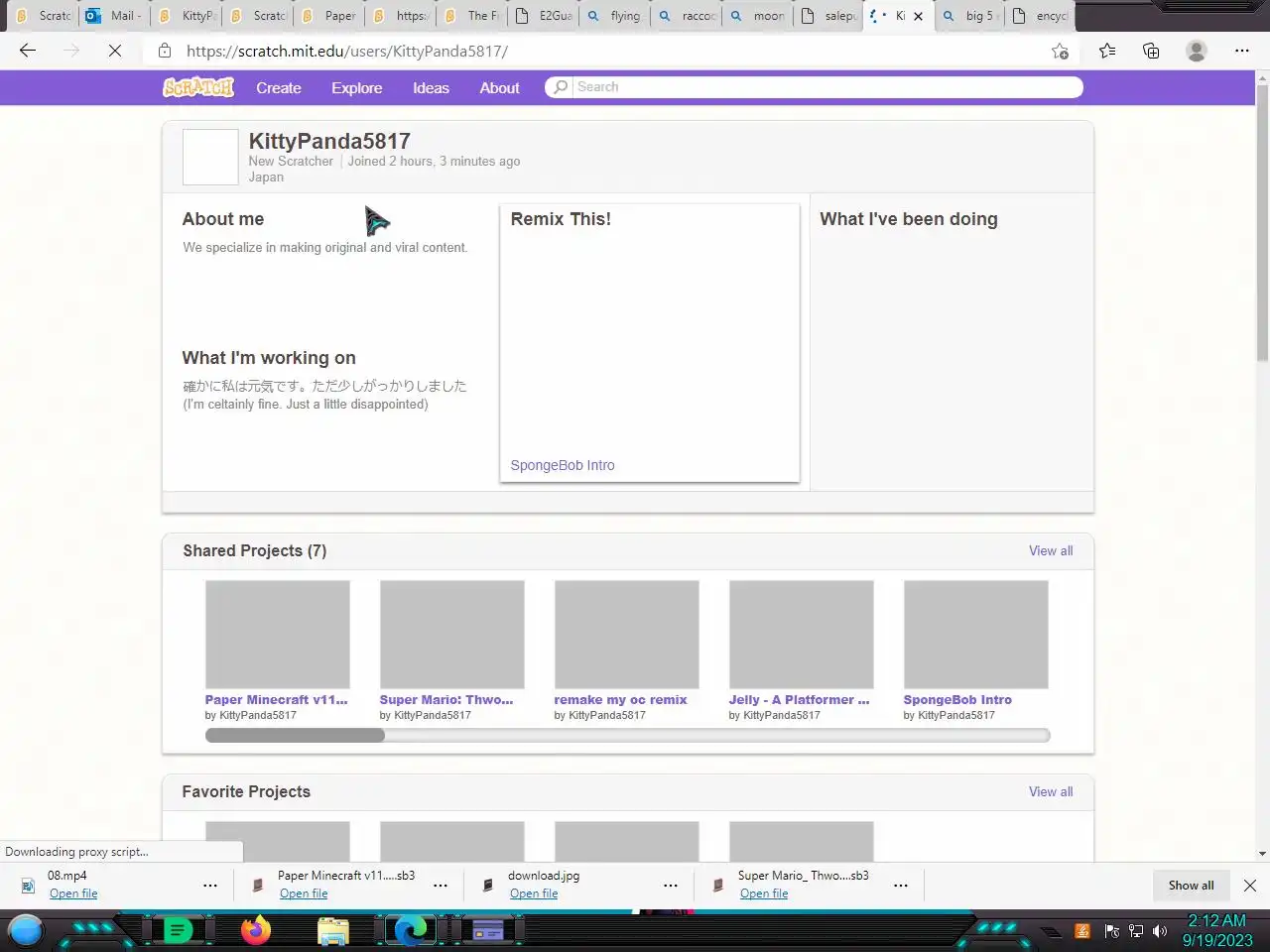The height and width of the screenshot is (952, 1270).
Task: Click the volume icon in system tray
Action: coord(1160,931)
